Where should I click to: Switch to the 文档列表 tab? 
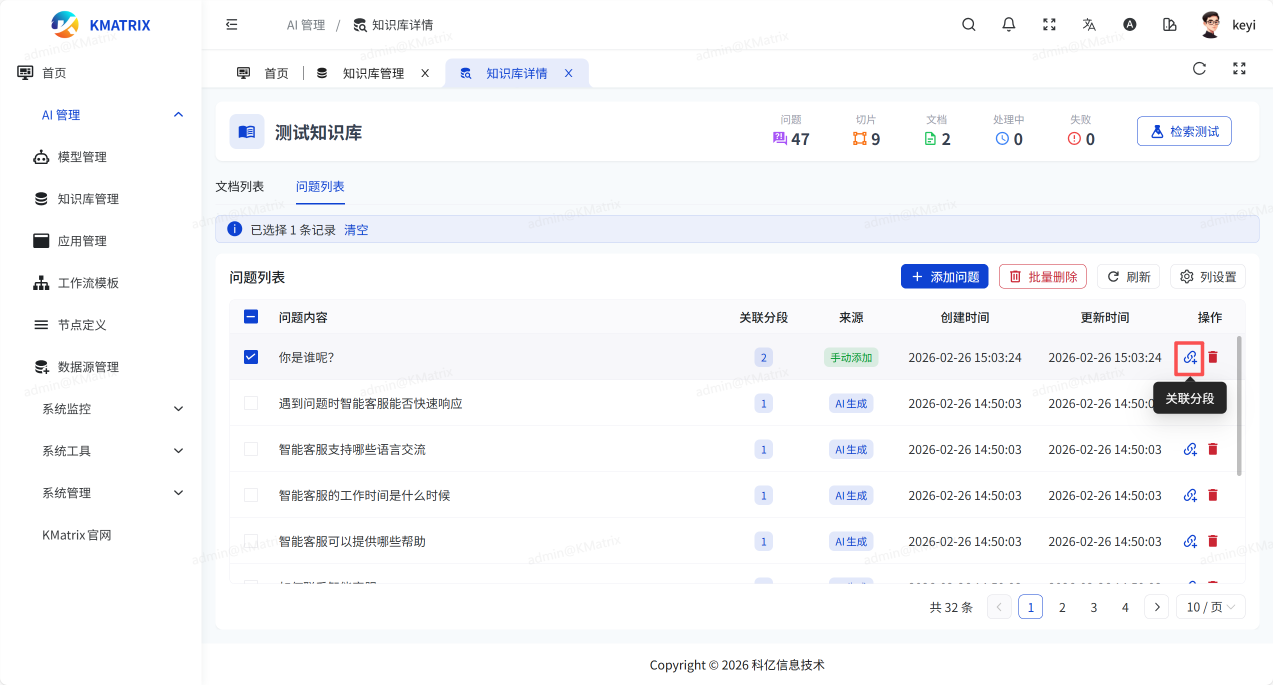(240, 187)
